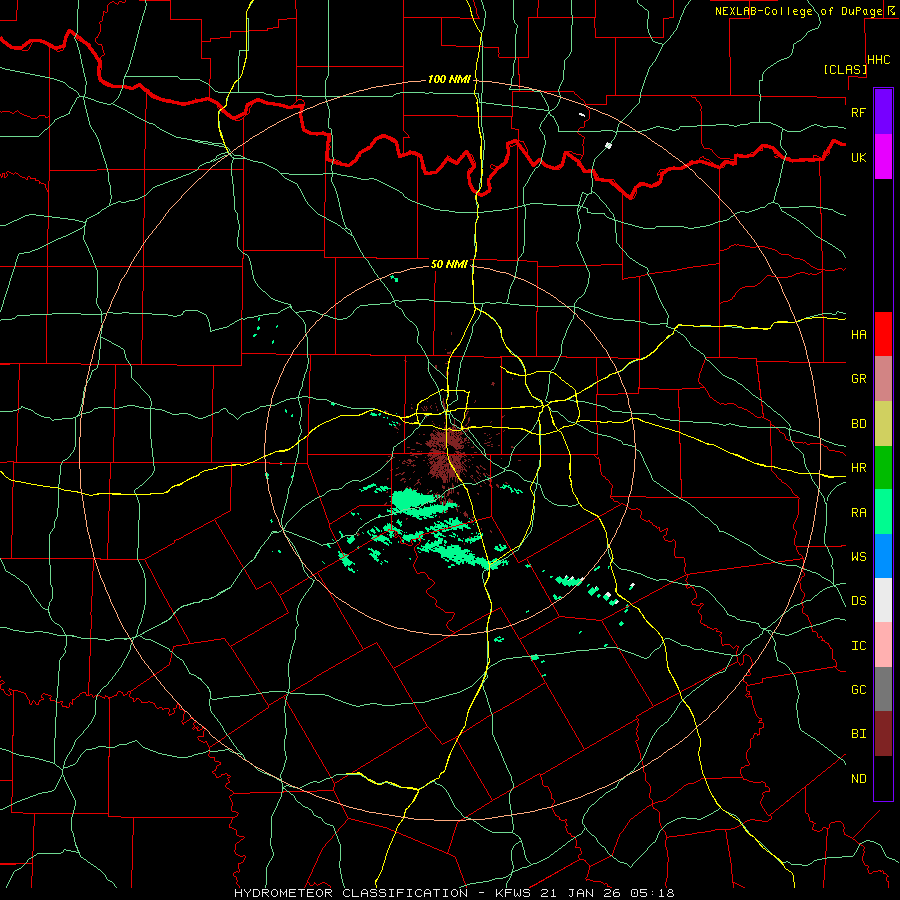The width and height of the screenshot is (900, 900).
Task: Pick the dusty pink GR legend swatch
Action: pos(883,378)
